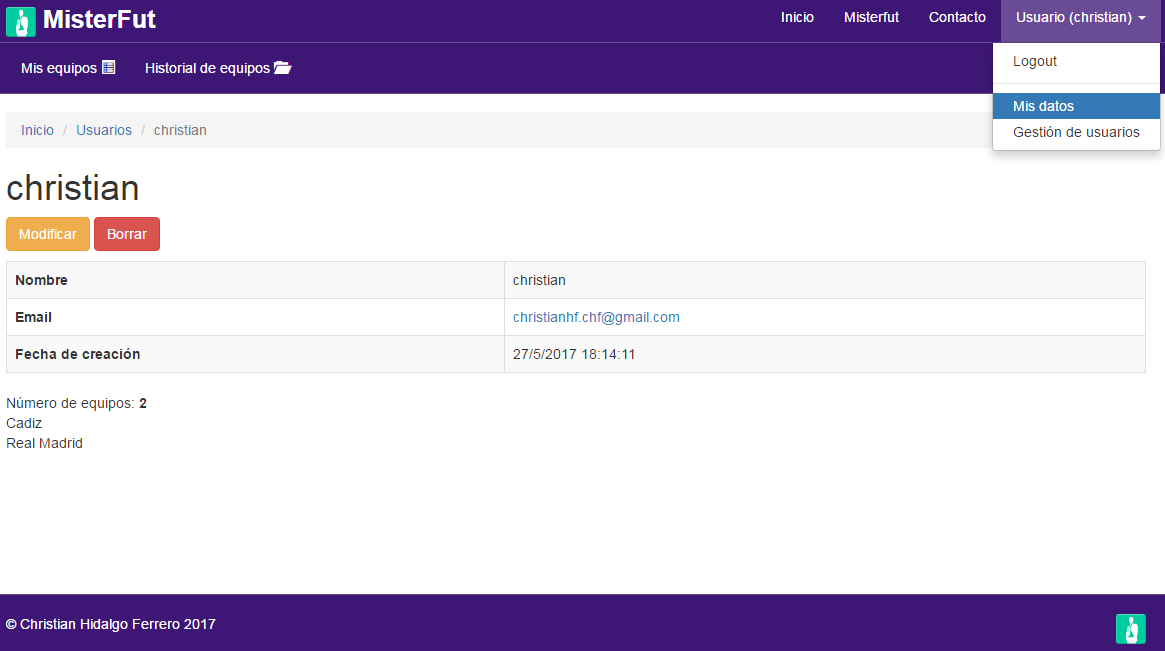Viewport: 1165px width, 651px height.
Task: Click the MisterFut brand title text
Action: (99, 19)
